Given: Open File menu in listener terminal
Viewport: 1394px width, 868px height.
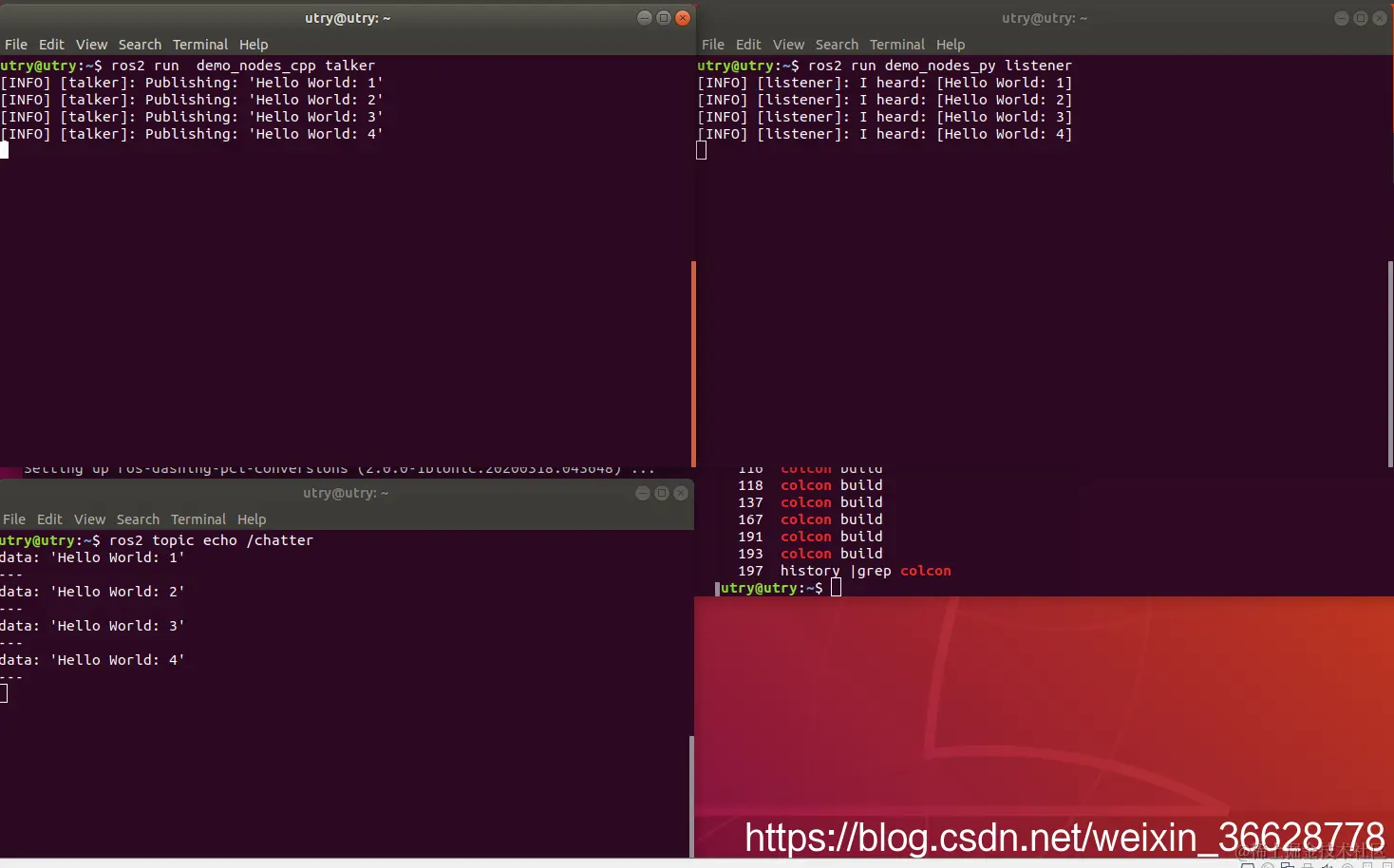Looking at the screenshot, I should 713,45.
